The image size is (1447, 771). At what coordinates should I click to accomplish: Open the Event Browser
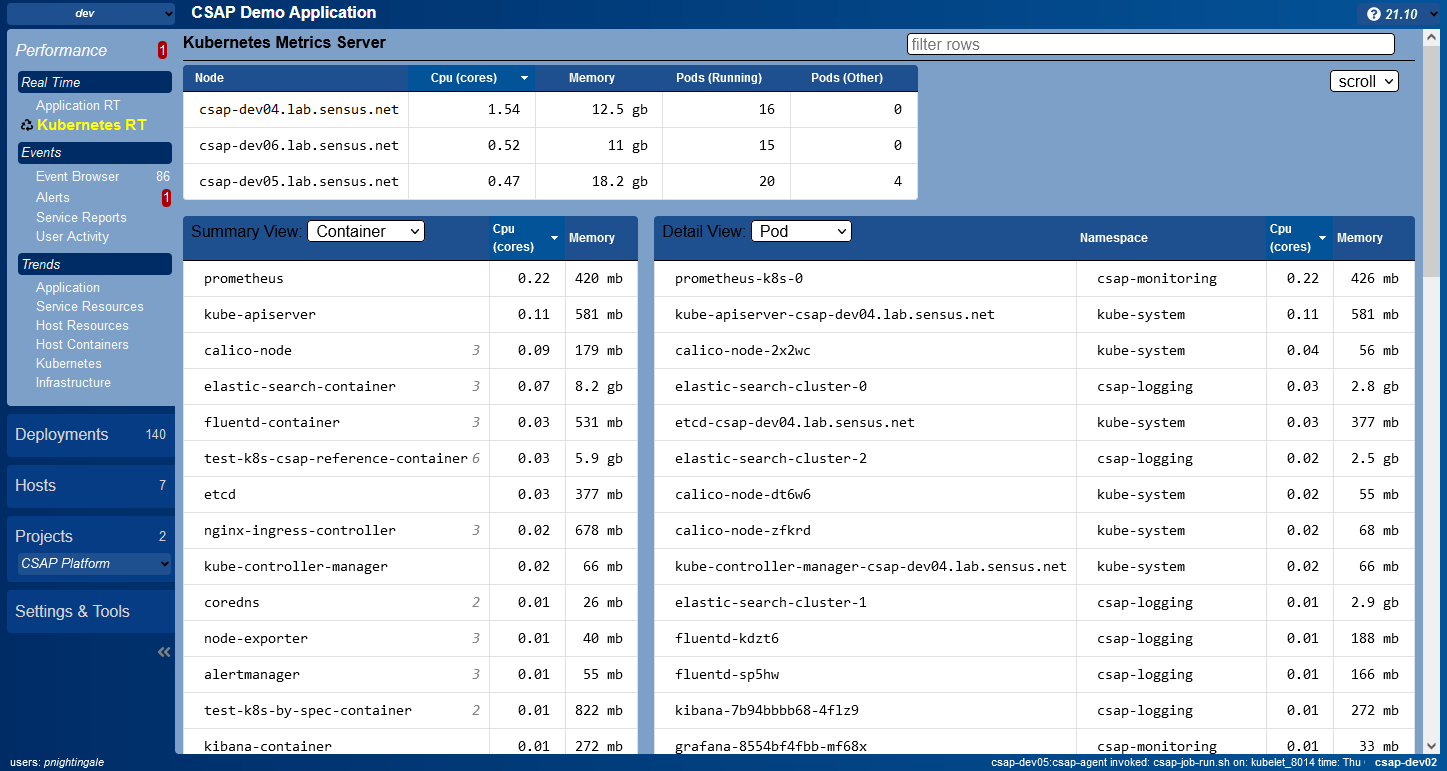pos(78,176)
